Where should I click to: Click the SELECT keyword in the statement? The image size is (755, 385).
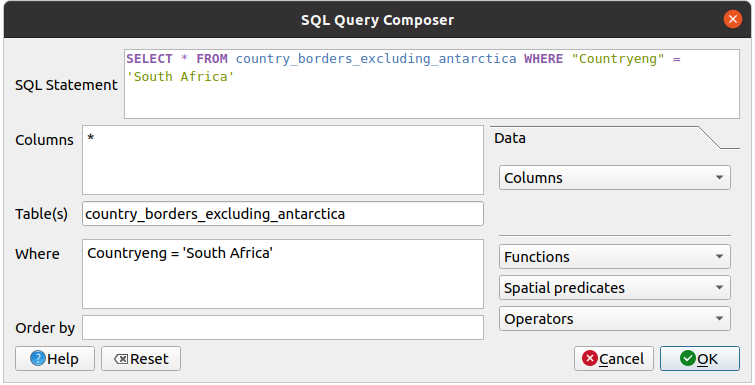(149, 59)
